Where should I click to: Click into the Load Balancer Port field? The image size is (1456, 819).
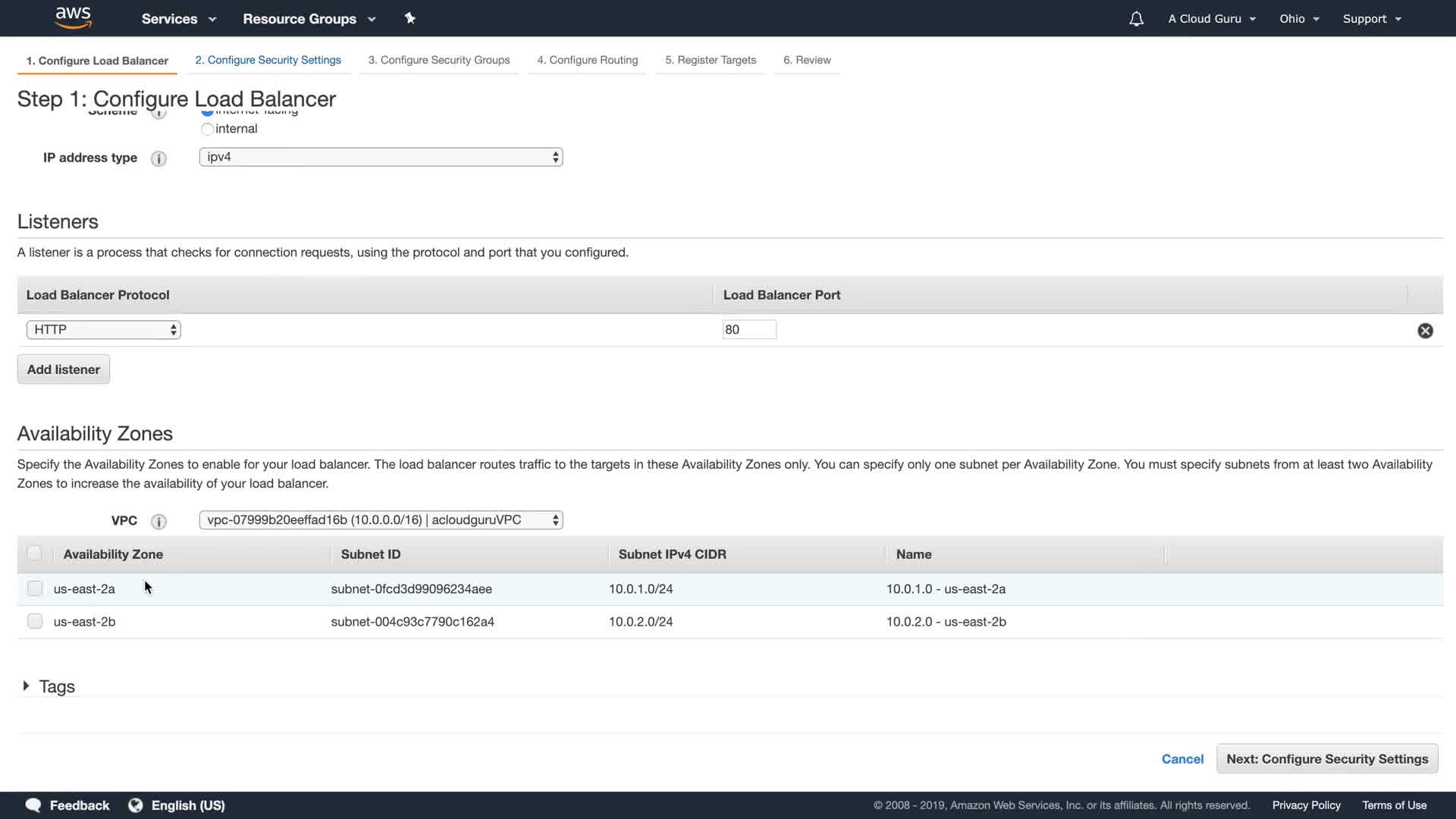[748, 330]
